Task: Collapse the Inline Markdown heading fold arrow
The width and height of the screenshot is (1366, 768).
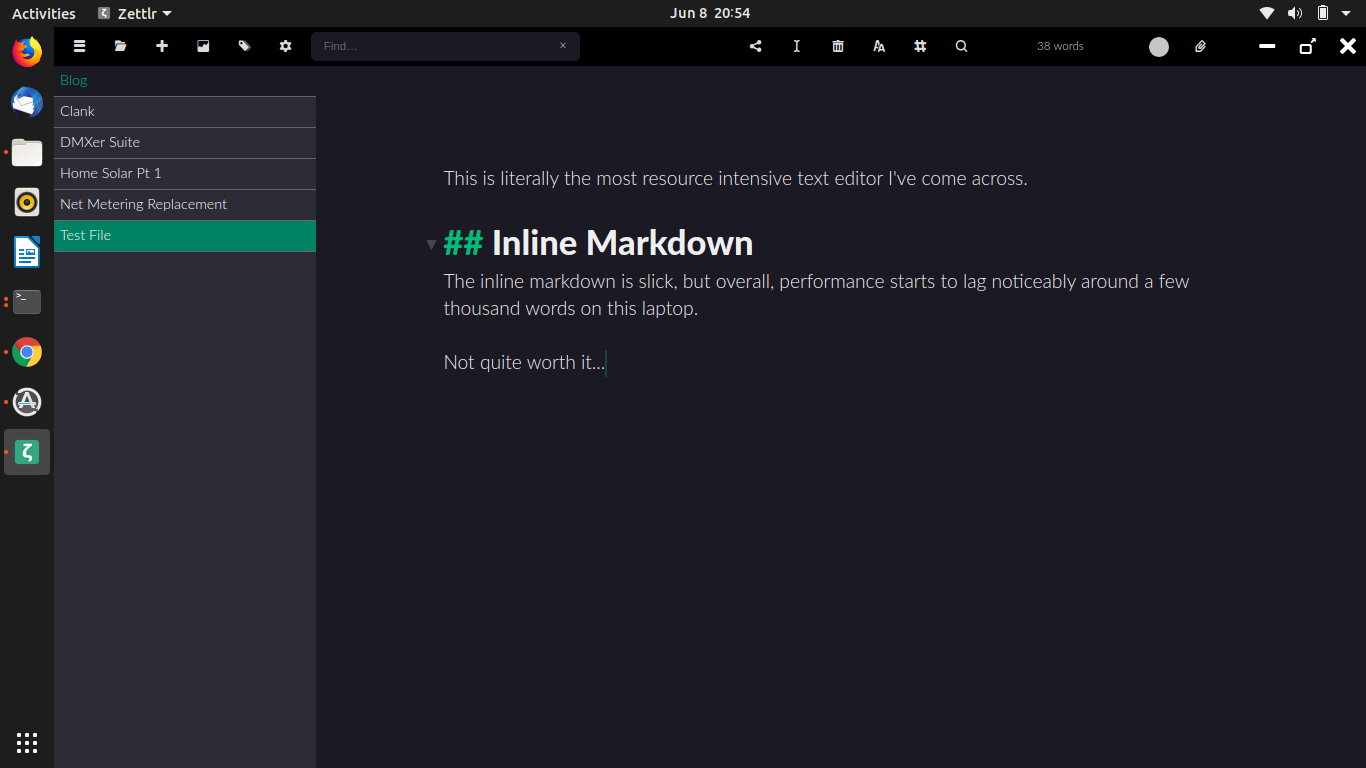Action: point(431,244)
